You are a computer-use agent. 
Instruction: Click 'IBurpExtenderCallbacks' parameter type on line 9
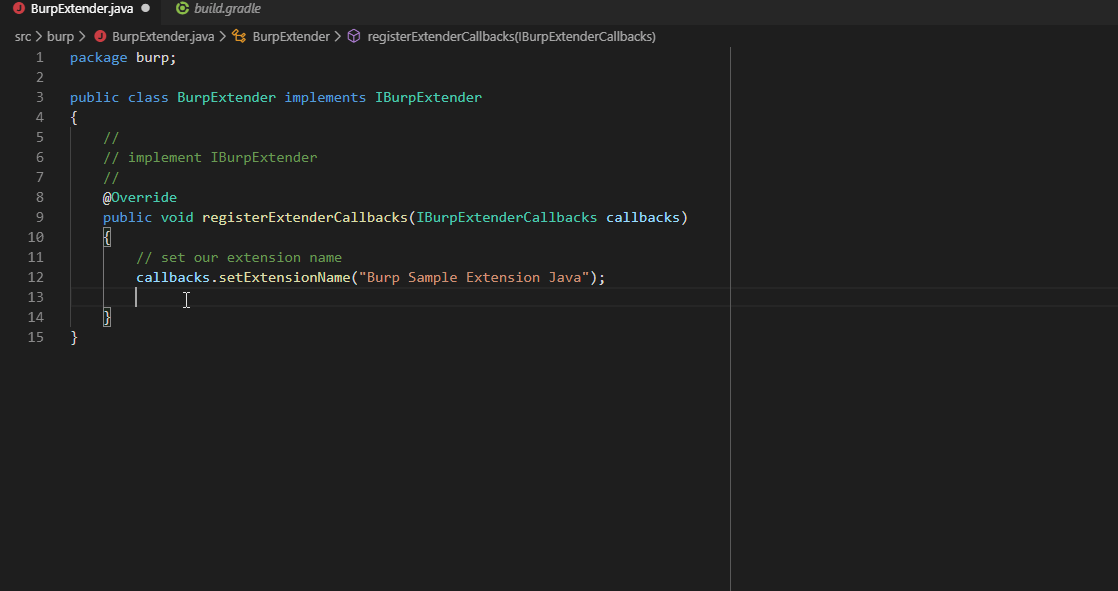click(506, 217)
